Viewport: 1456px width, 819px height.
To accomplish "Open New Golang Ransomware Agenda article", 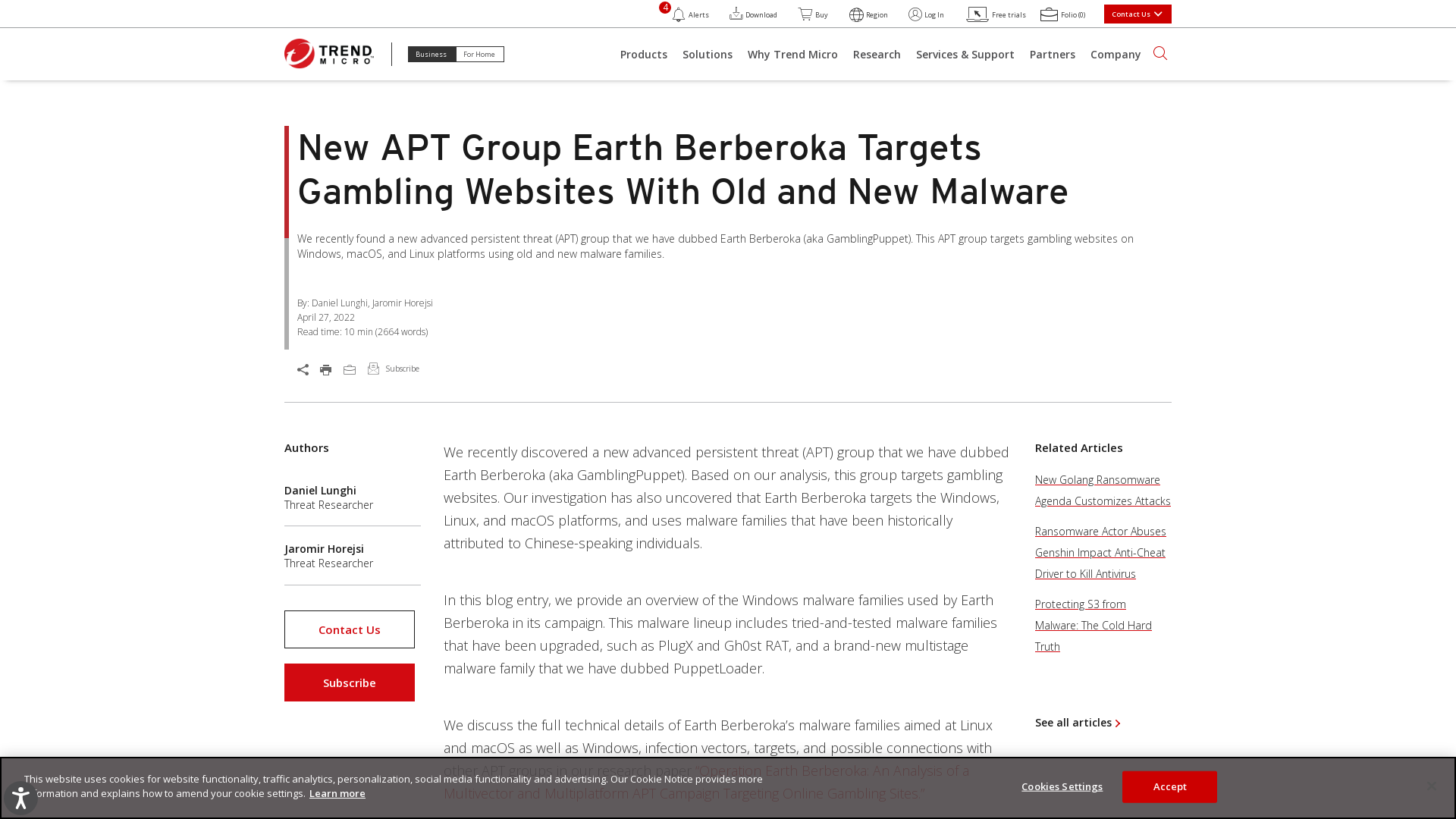I will pos(1103,491).
